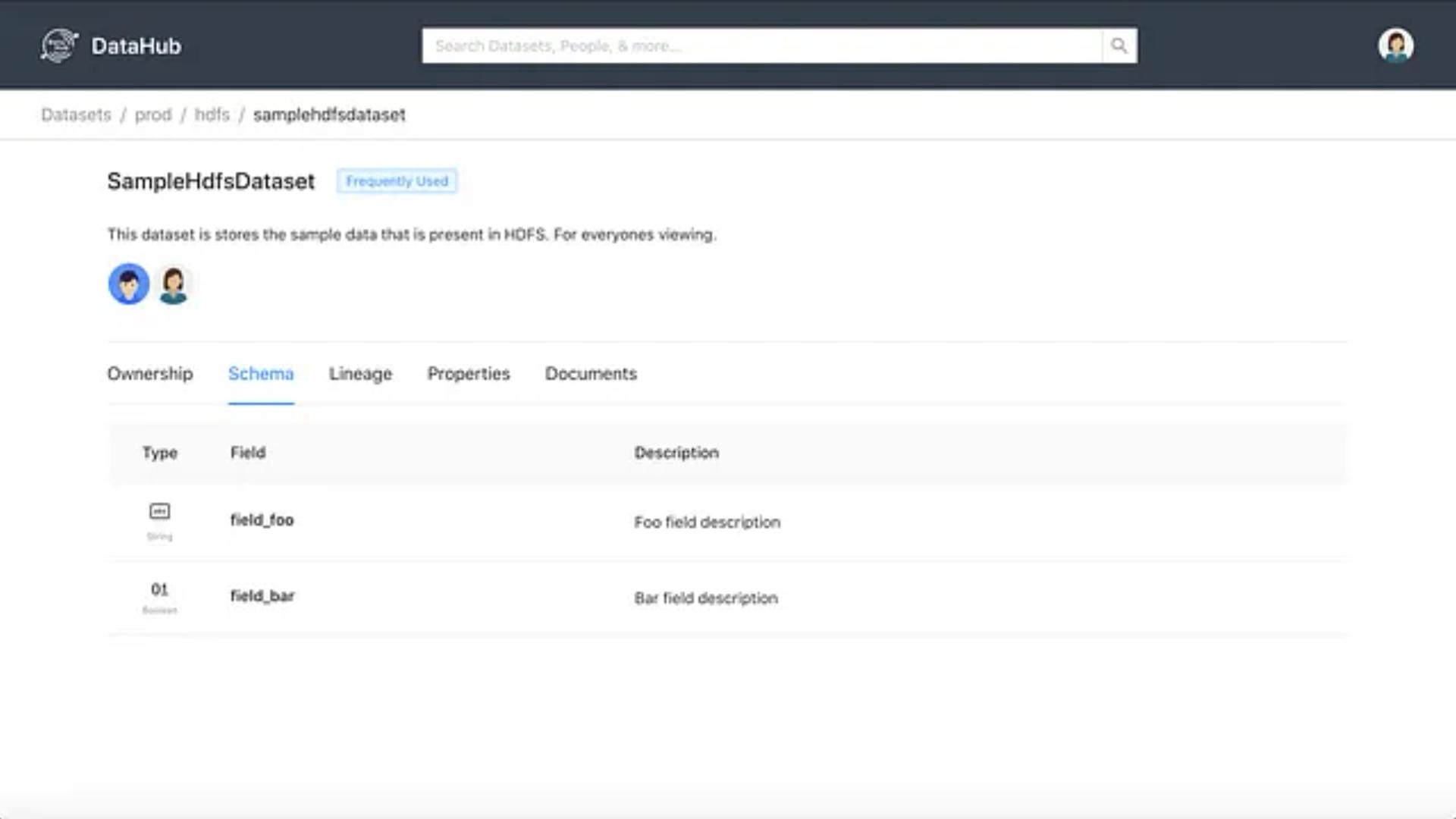Click the Description column header
This screenshot has width=1456, height=819.
pos(676,453)
